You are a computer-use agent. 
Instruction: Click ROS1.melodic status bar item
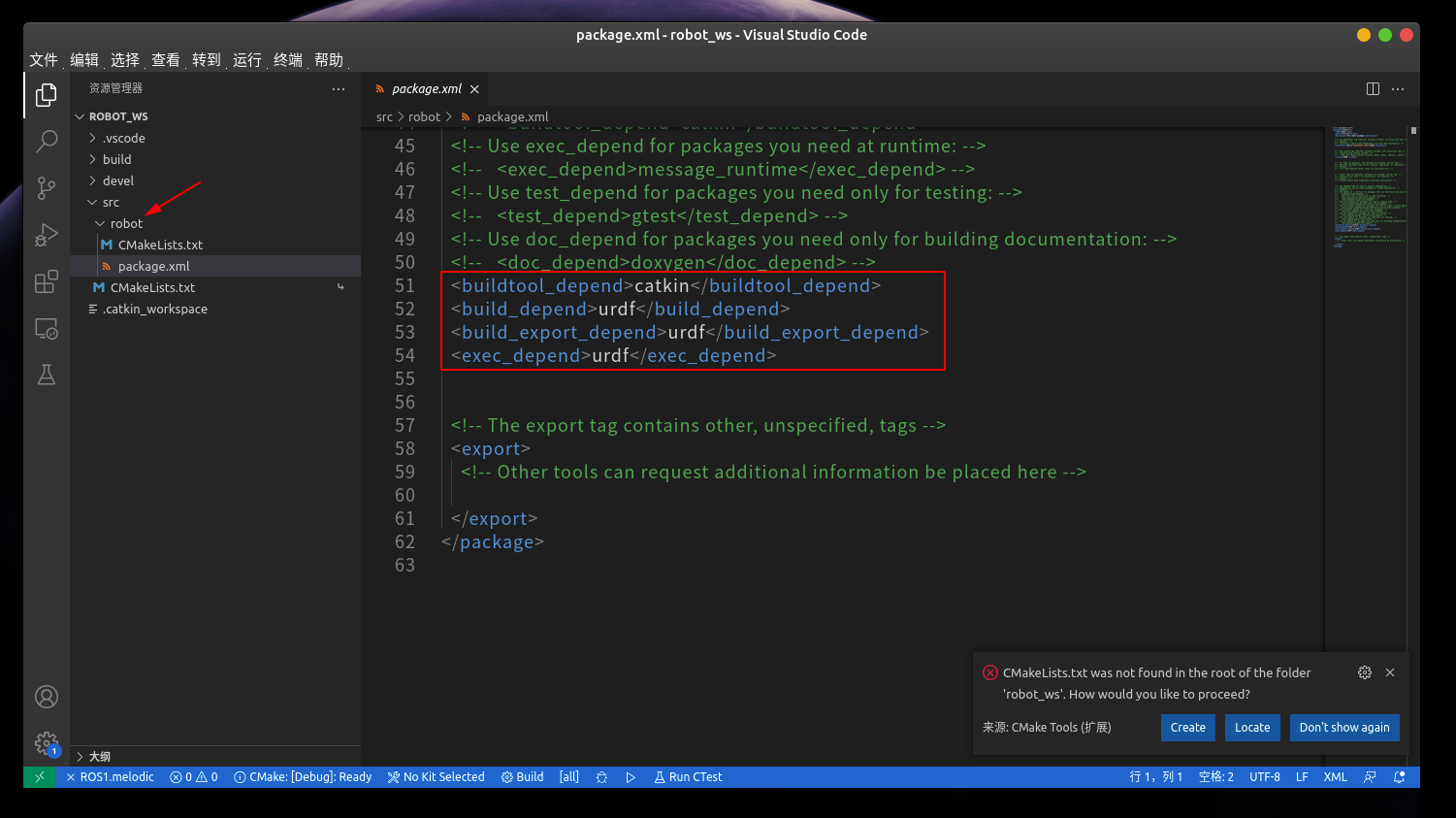(x=110, y=777)
